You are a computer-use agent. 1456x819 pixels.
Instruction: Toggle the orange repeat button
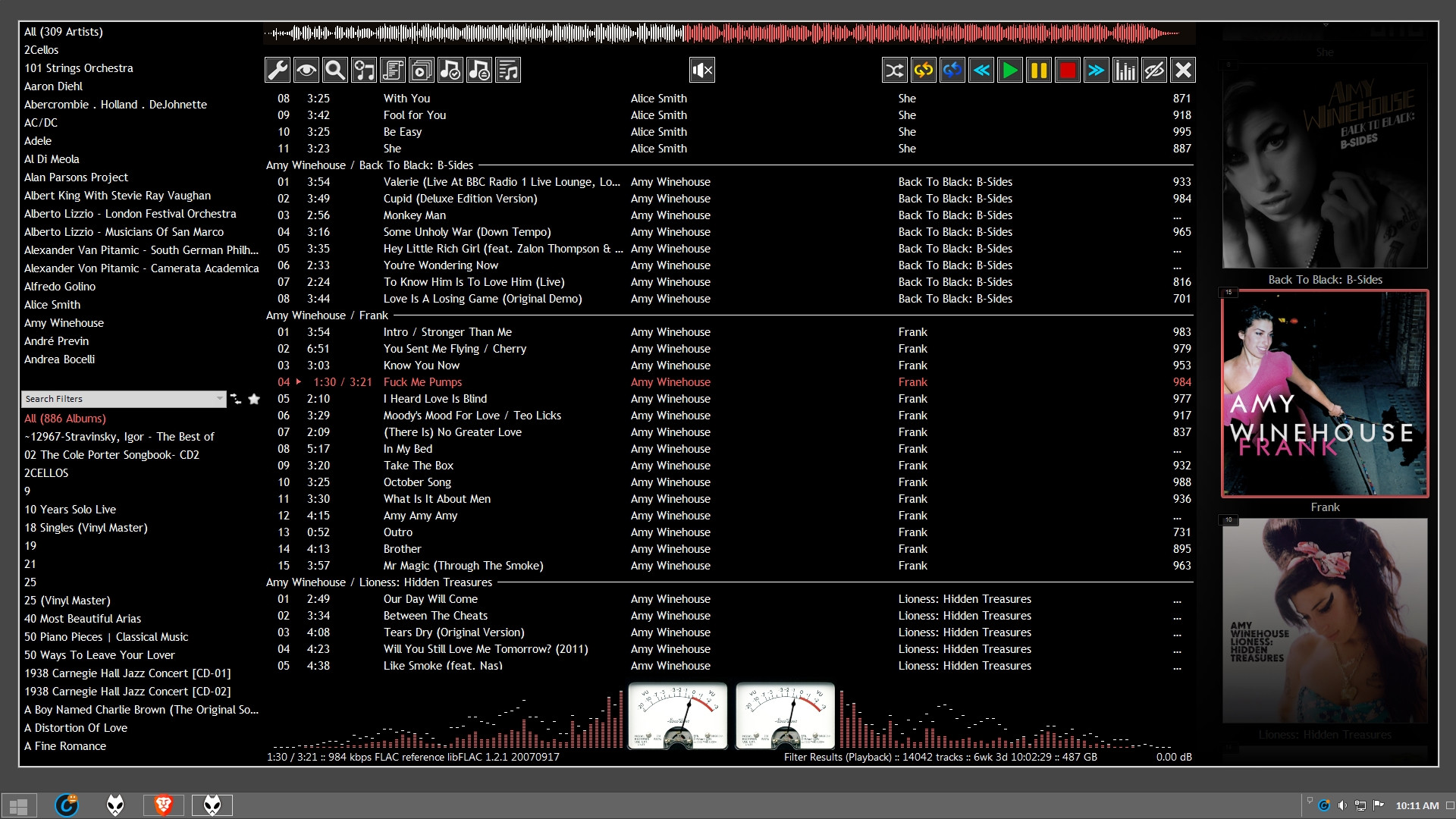923,71
